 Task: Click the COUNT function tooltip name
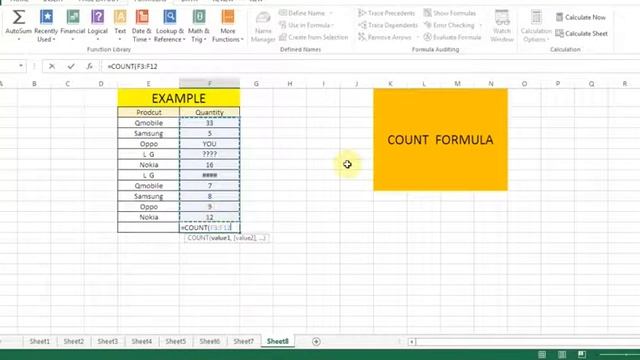[x=198, y=238]
